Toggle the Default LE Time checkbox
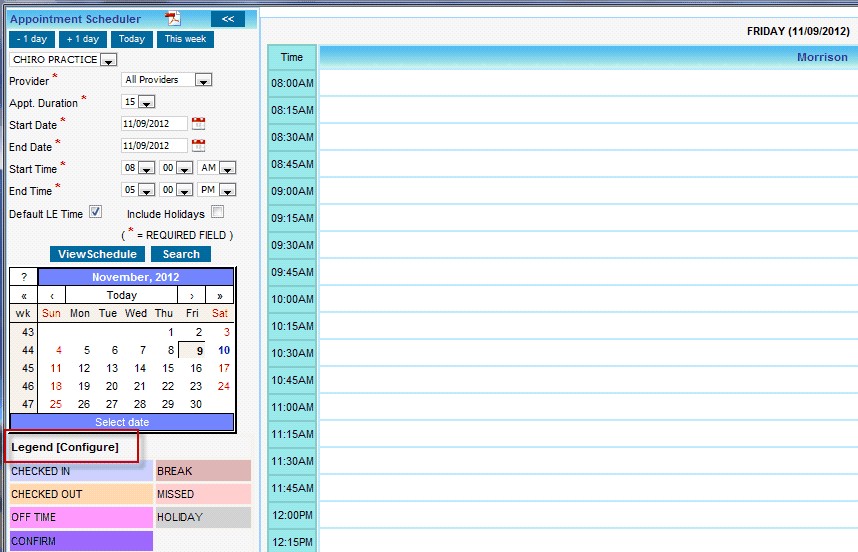This screenshot has height=552, width=858. [96, 212]
